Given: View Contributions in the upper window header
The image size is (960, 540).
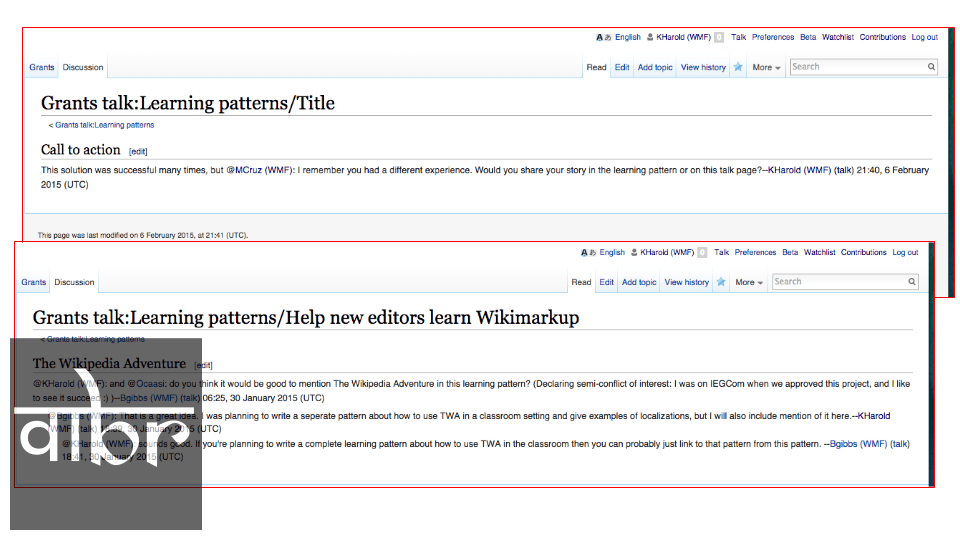Looking at the screenshot, I should tap(882, 37).
